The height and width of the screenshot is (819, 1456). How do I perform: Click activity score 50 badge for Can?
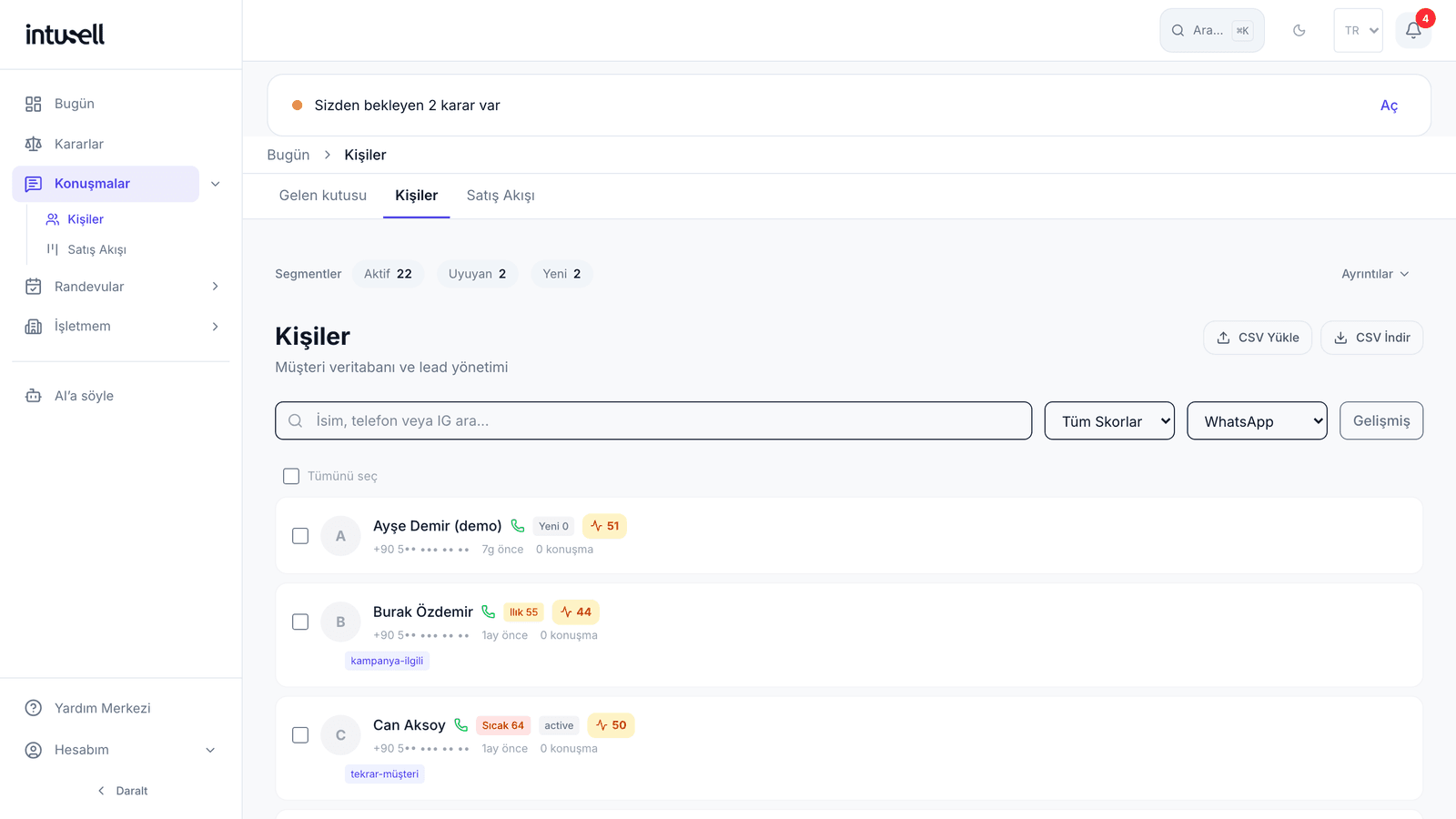pyautogui.click(x=611, y=725)
